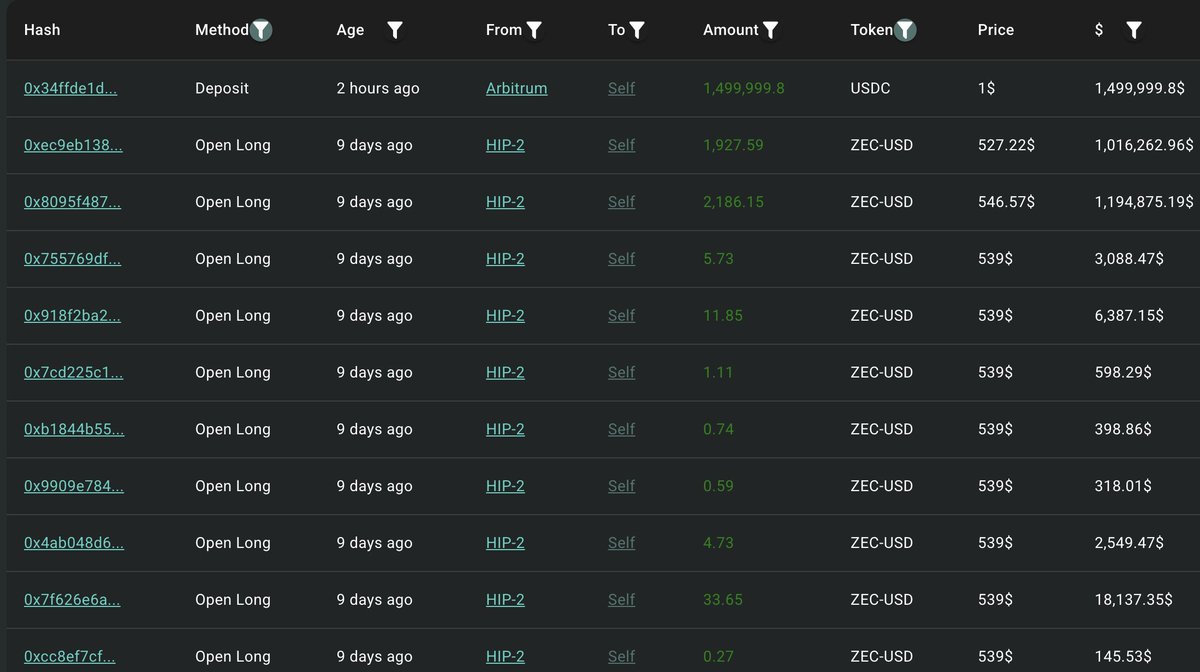Select the '2 hours ago' age cell
The height and width of the screenshot is (672, 1200).
(378, 88)
